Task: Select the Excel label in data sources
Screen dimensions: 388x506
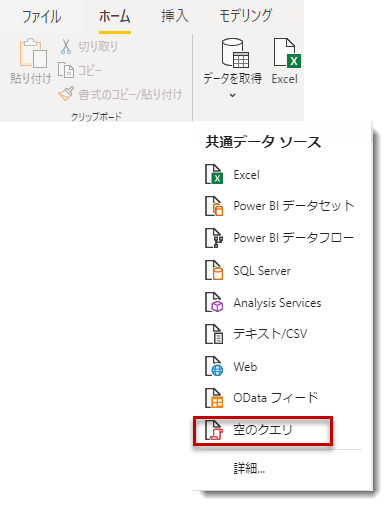Action: (x=246, y=175)
